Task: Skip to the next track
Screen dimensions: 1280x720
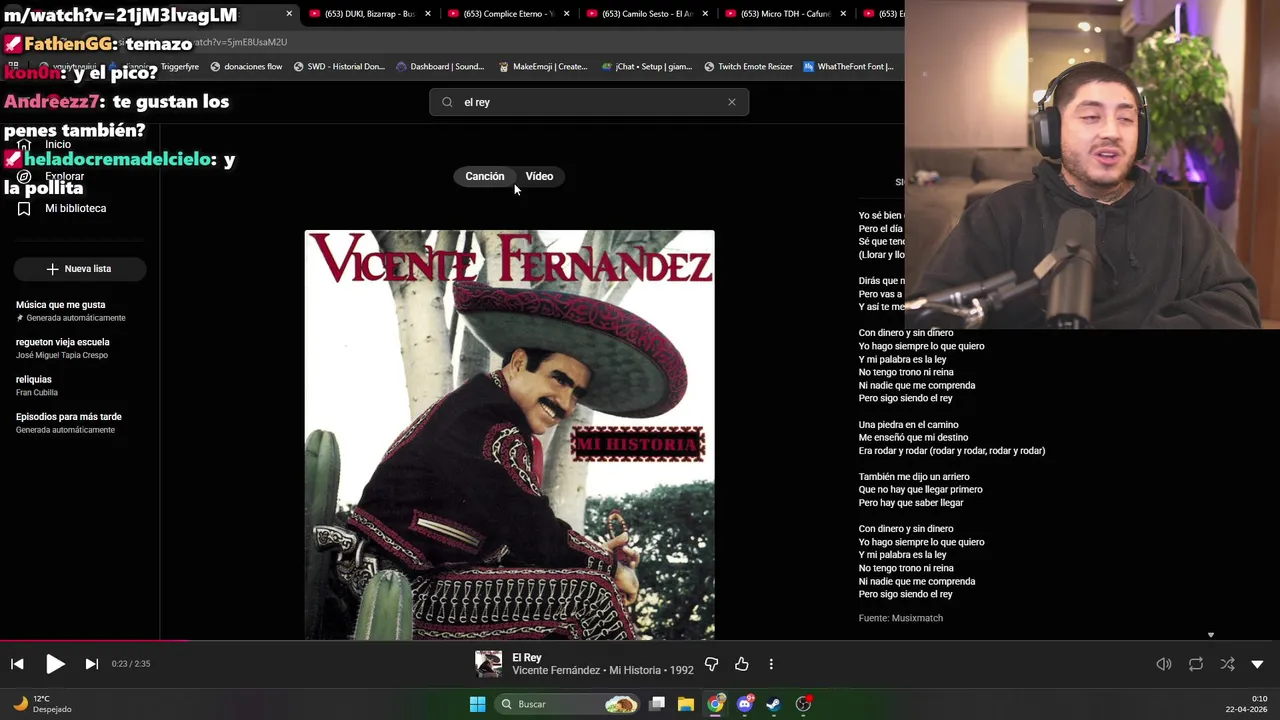Action: (x=91, y=664)
